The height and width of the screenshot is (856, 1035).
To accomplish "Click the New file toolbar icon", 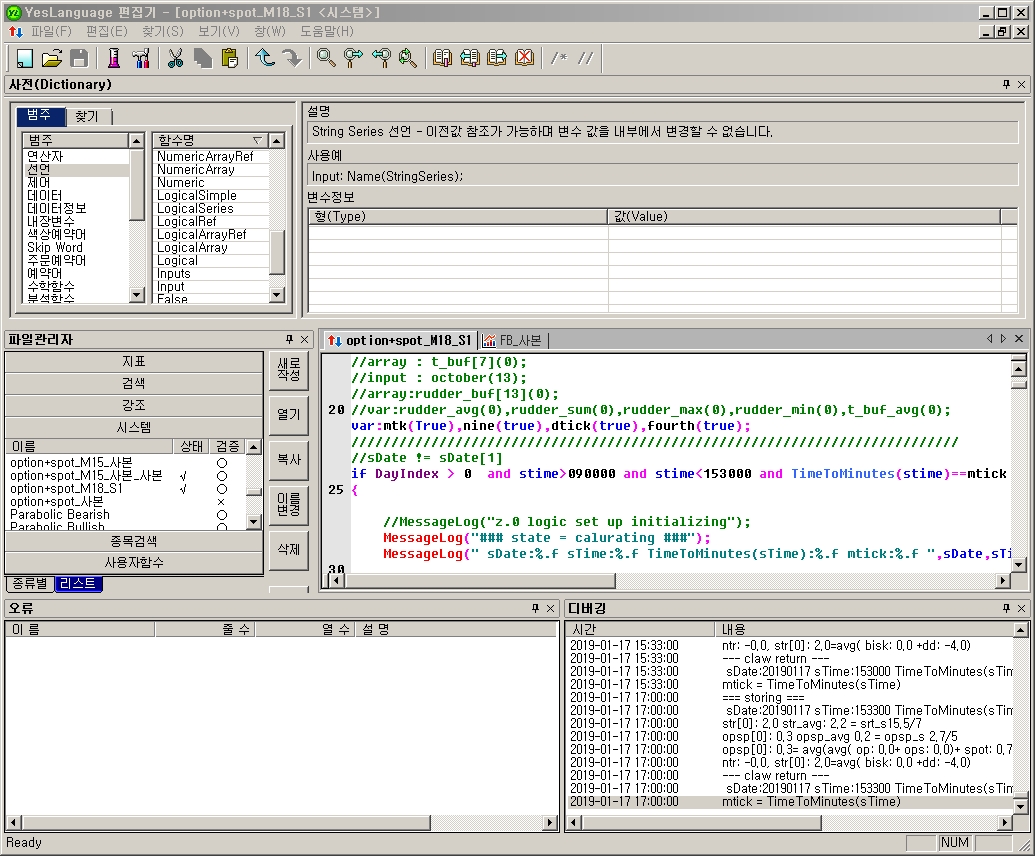I will (25, 58).
